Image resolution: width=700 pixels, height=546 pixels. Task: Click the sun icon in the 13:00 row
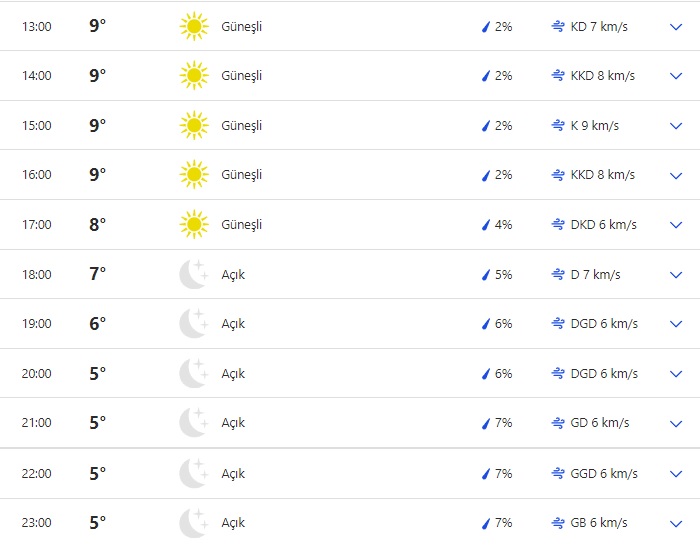pyautogui.click(x=193, y=26)
